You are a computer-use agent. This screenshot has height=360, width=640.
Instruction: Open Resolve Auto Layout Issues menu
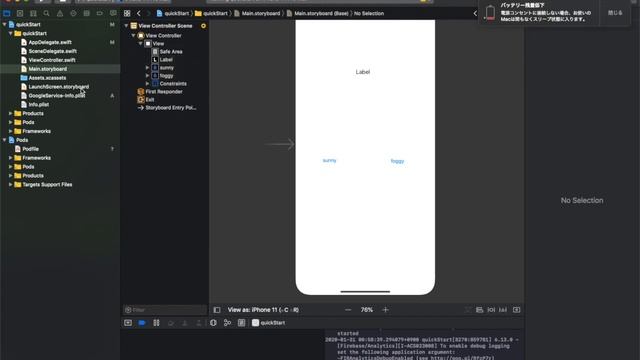coord(503,310)
